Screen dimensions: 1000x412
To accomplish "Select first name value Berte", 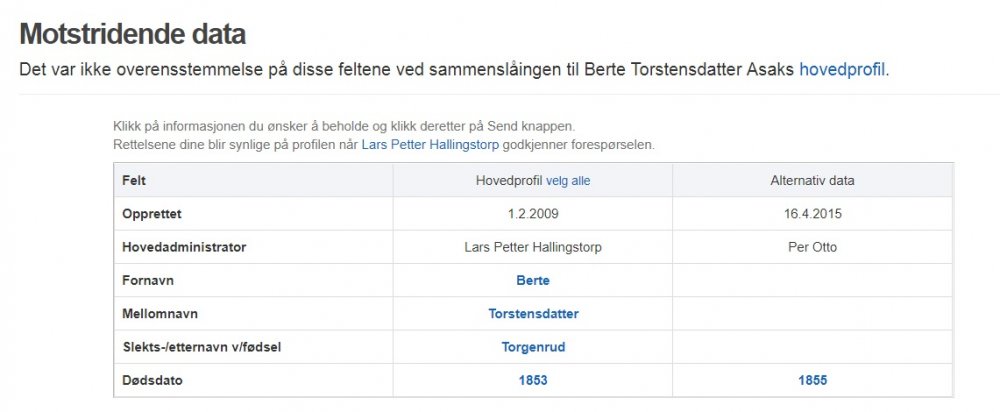I will (x=533, y=280).
